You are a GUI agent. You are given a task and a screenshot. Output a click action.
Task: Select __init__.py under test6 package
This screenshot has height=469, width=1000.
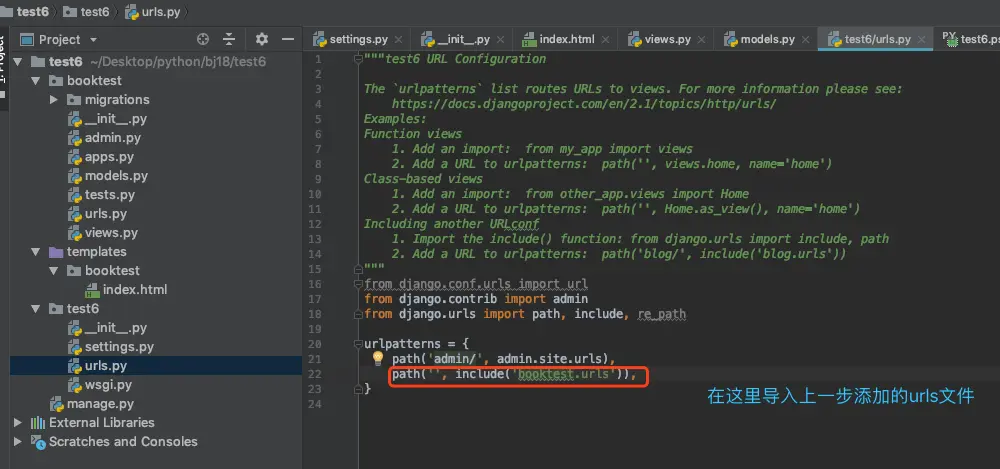coord(115,328)
